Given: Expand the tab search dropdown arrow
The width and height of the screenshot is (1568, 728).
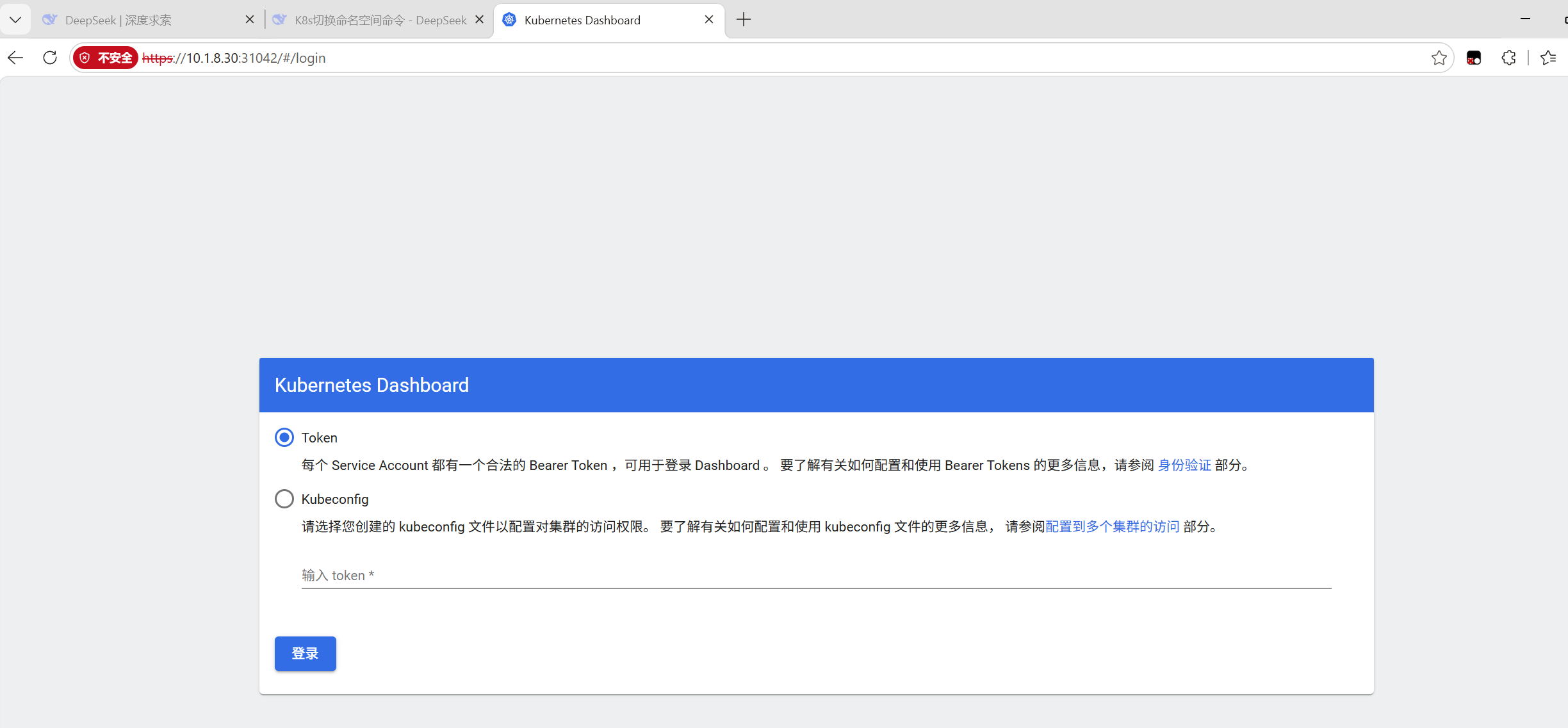Looking at the screenshot, I should coord(15,20).
